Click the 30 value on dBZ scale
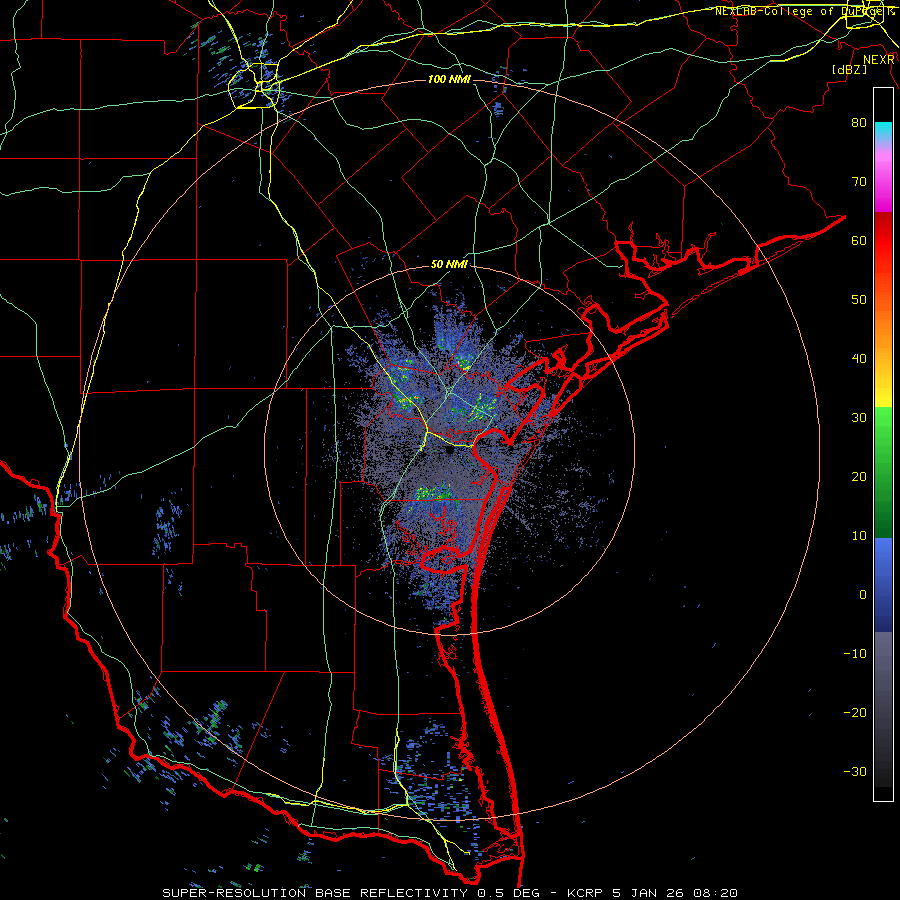900x900 pixels. pos(859,417)
